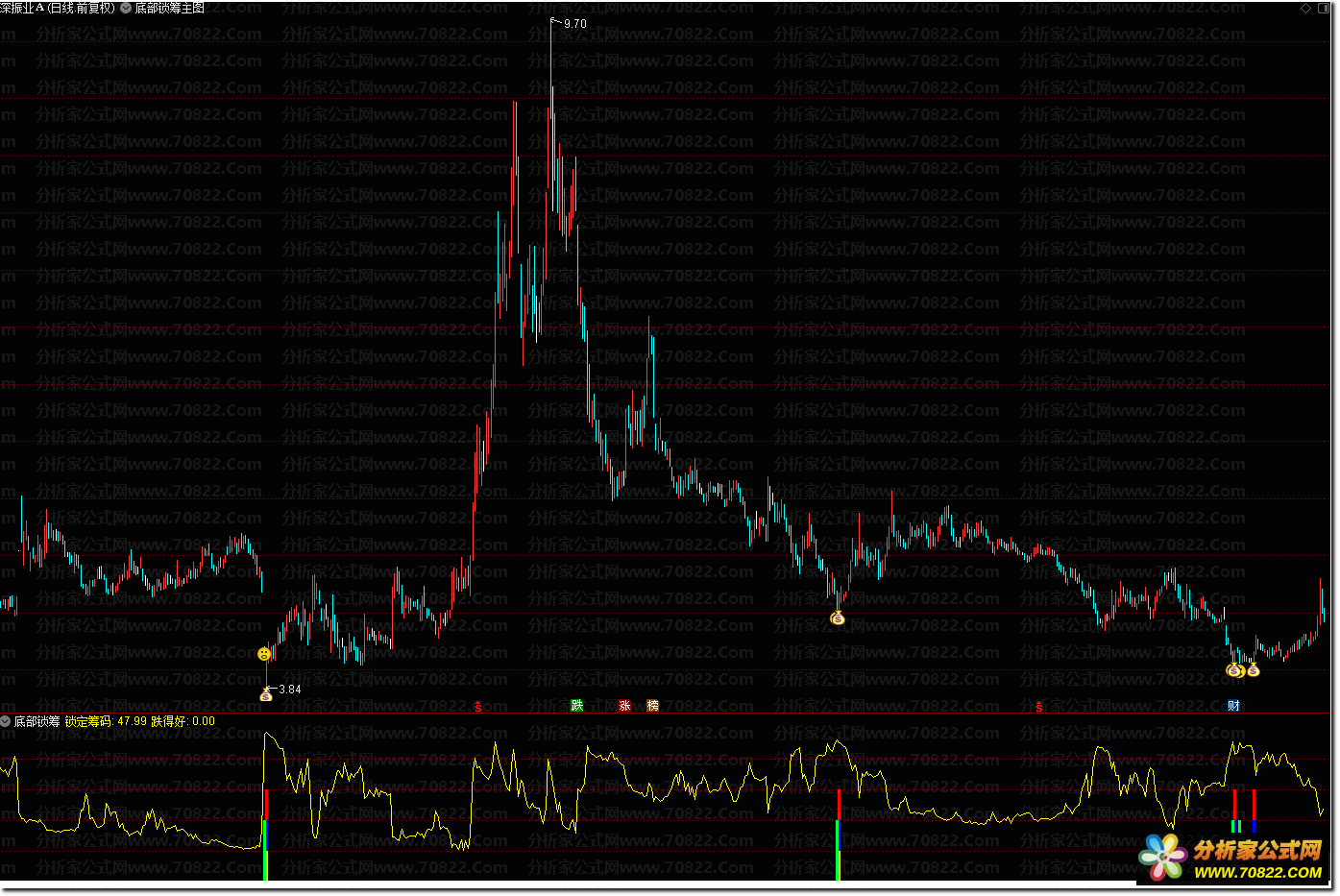Click the red 涨 marker tag

click(624, 706)
